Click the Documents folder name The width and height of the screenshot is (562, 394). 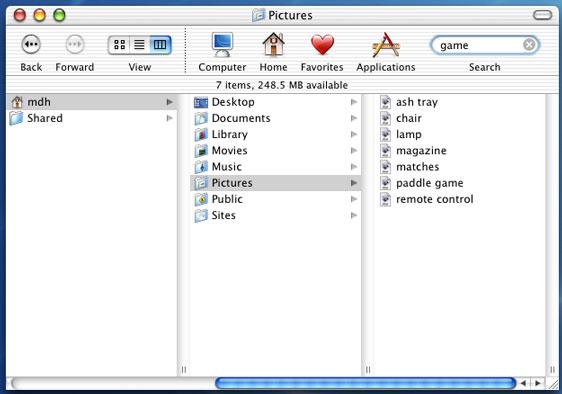(241, 118)
